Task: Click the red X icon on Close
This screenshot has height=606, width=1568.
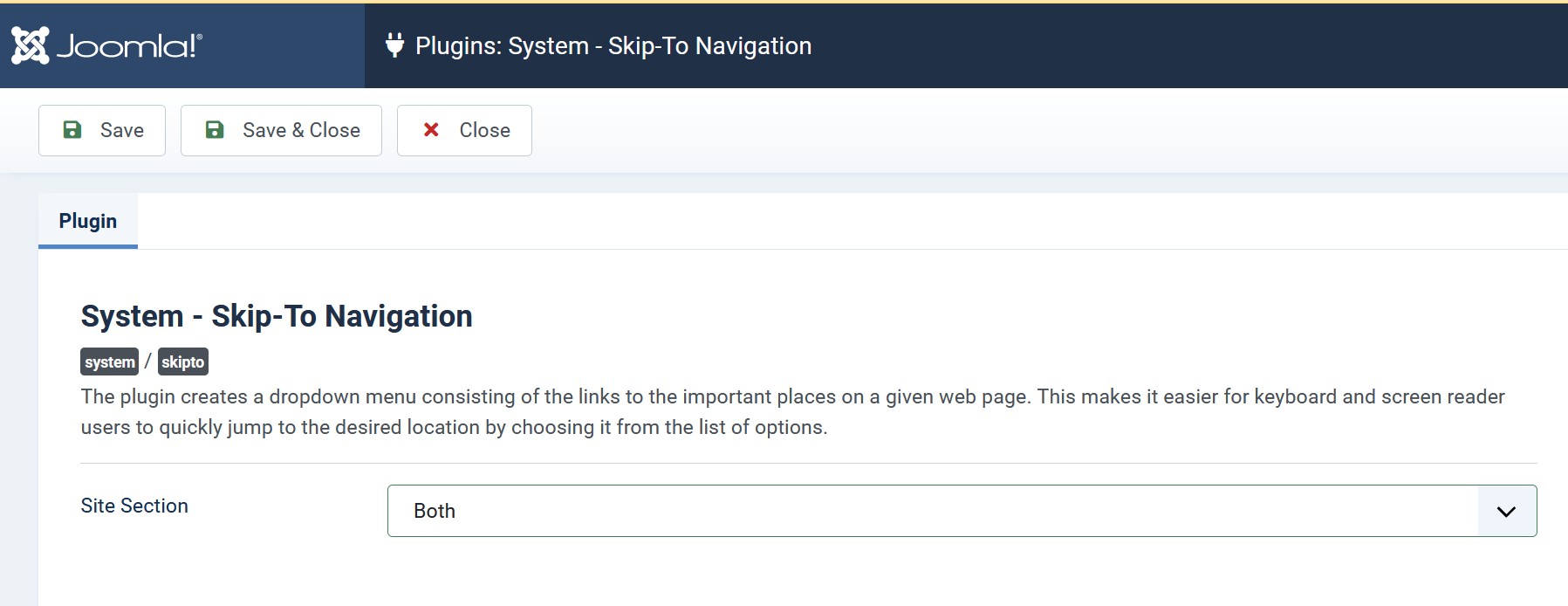Action: coord(431,130)
